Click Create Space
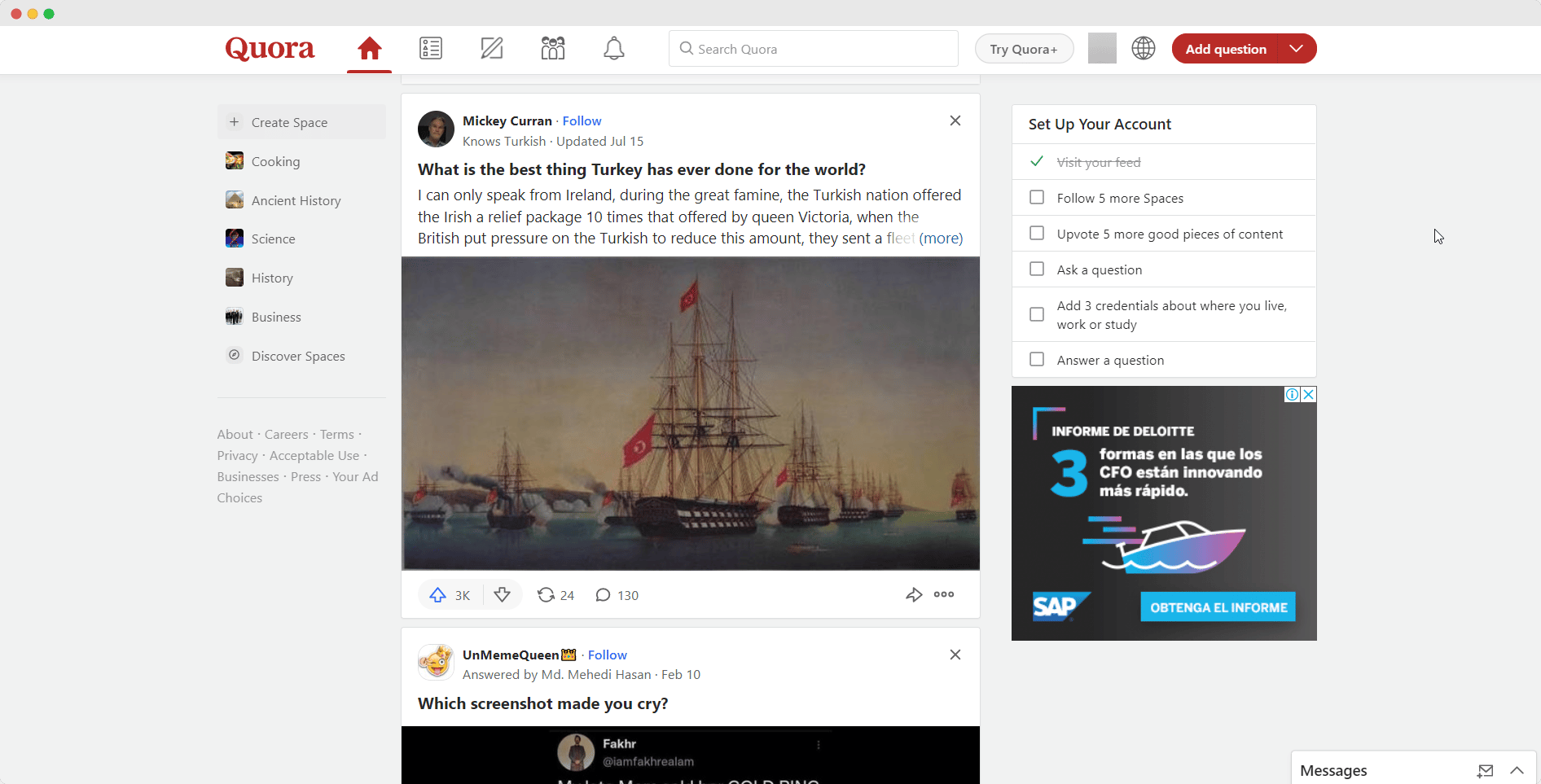Image resolution: width=1541 pixels, height=784 pixels. point(301,122)
